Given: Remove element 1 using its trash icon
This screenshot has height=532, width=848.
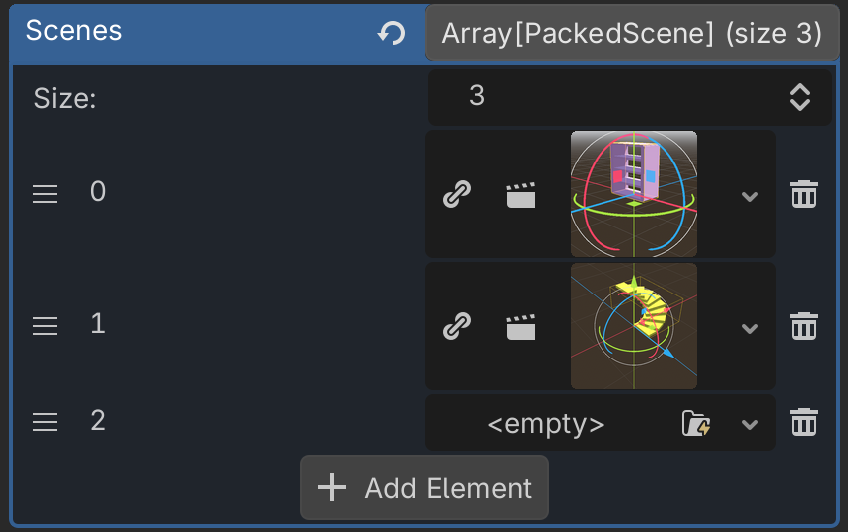Looking at the screenshot, I should pyautogui.click(x=803, y=326).
